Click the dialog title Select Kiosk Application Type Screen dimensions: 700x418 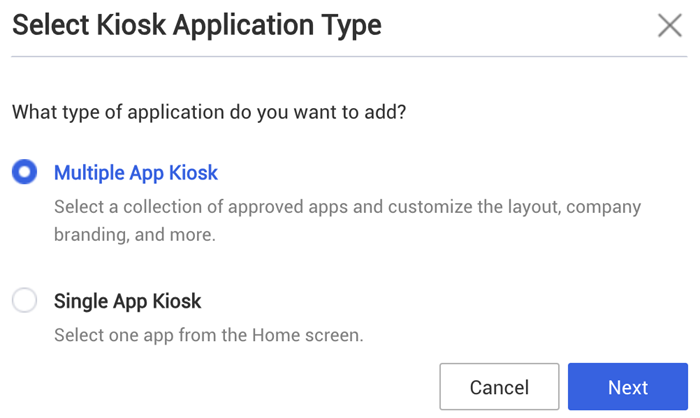pyautogui.click(x=197, y=25)
